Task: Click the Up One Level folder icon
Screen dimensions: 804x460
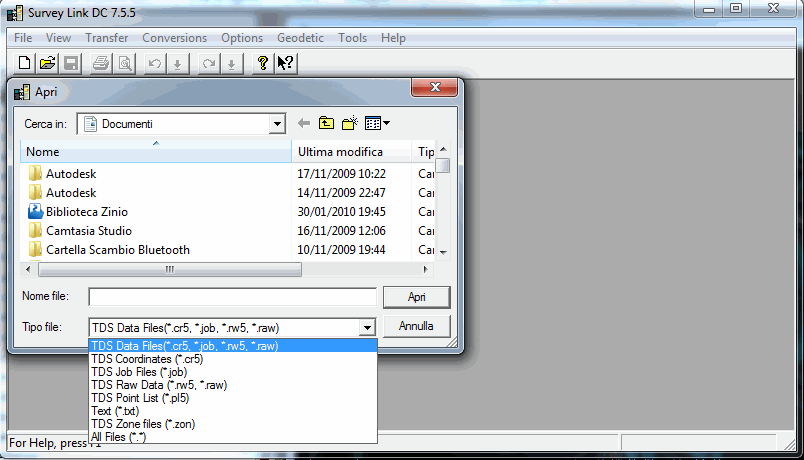Action: coord(326,123)
